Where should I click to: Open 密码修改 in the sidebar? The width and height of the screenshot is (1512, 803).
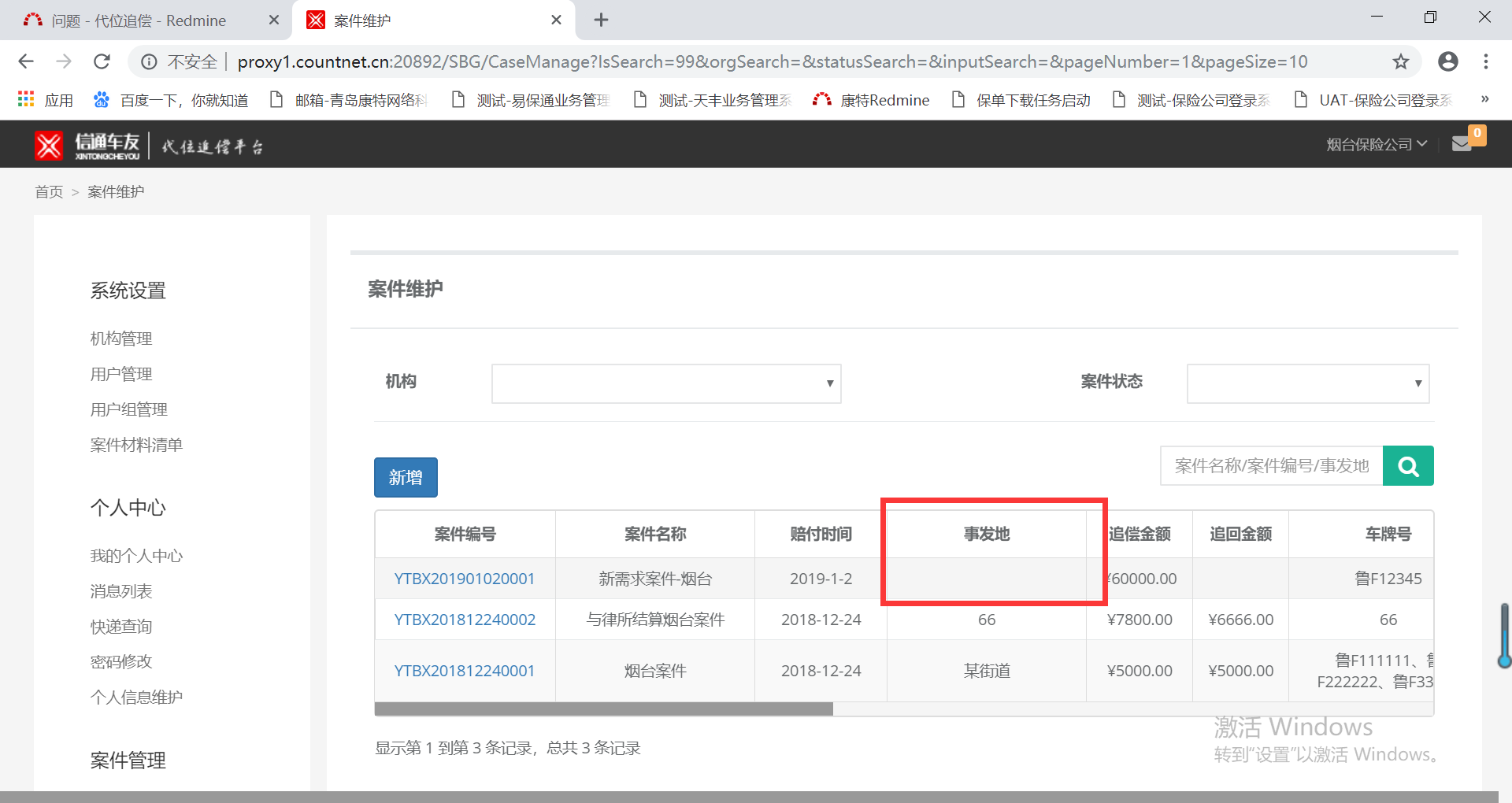(121, 661)
